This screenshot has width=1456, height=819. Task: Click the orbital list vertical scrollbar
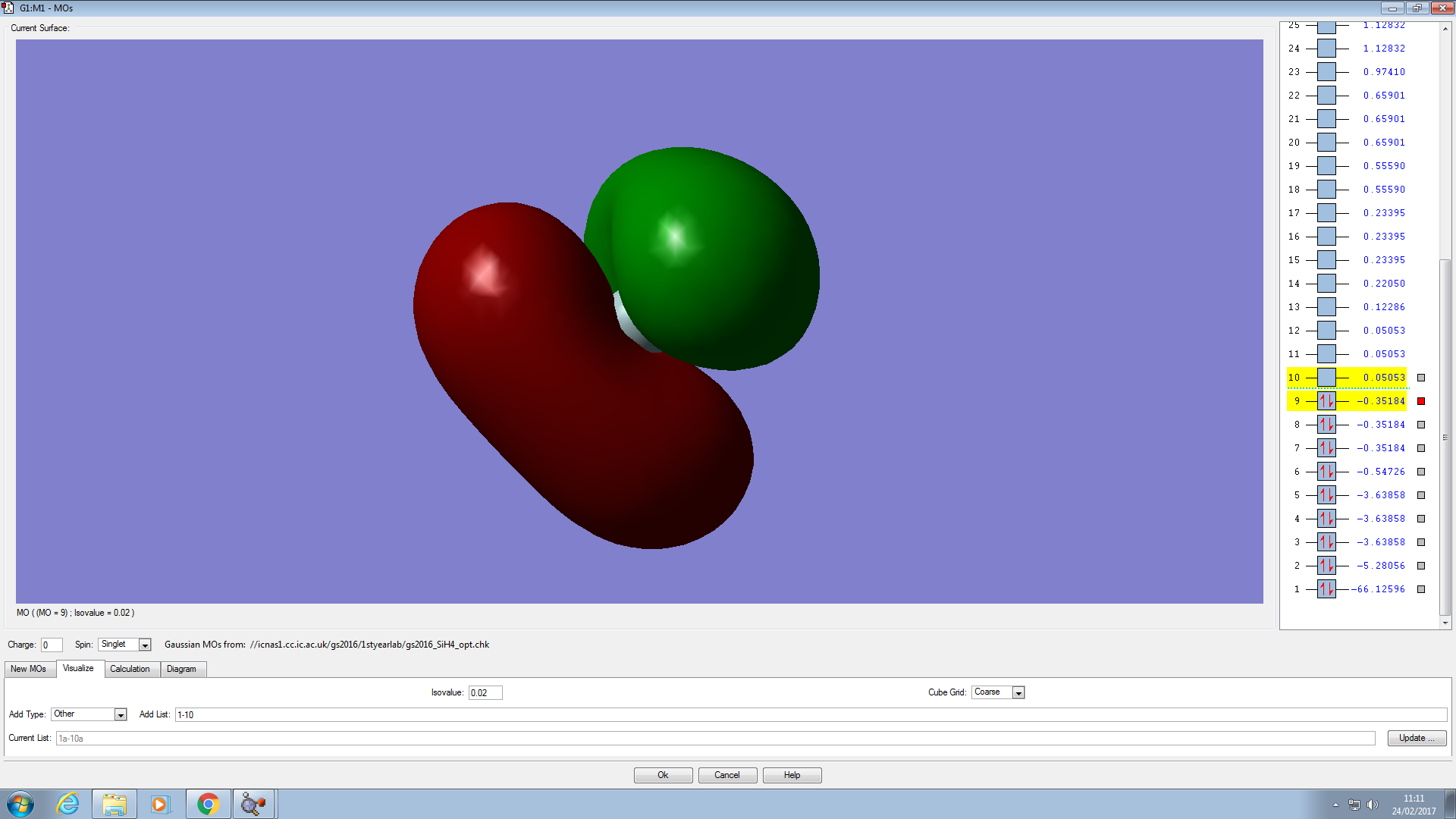[1445, 436]
